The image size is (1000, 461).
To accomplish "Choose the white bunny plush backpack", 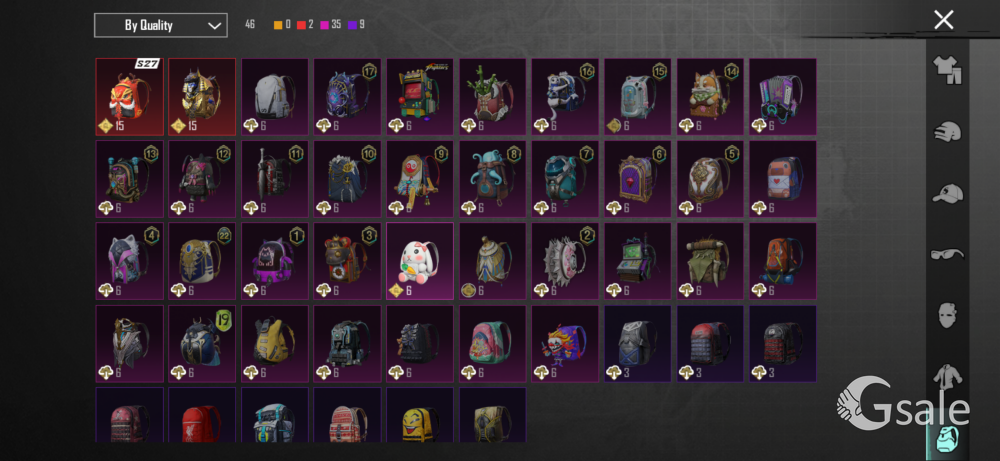I will click(x=420, y=261).
